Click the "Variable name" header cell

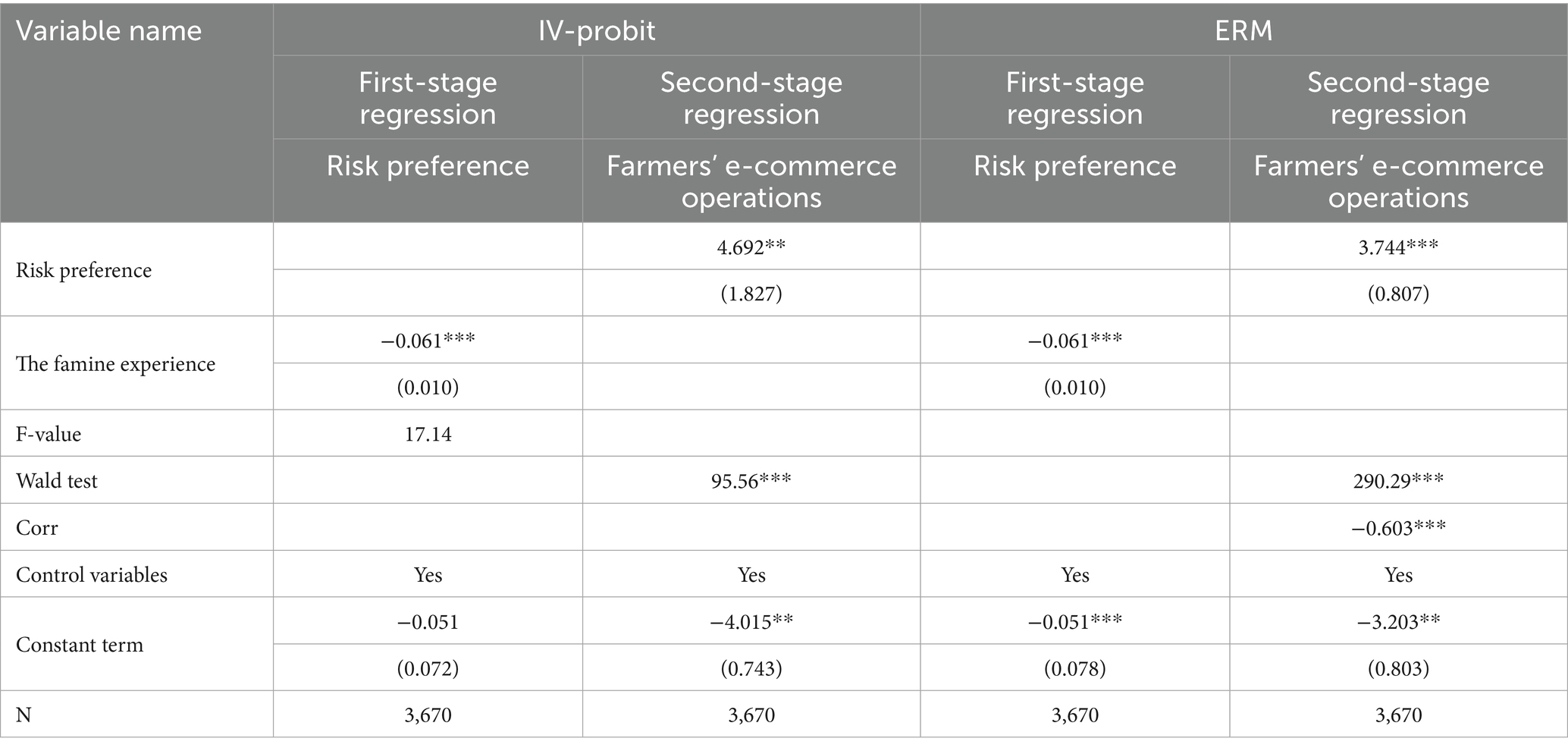point(109,31)
